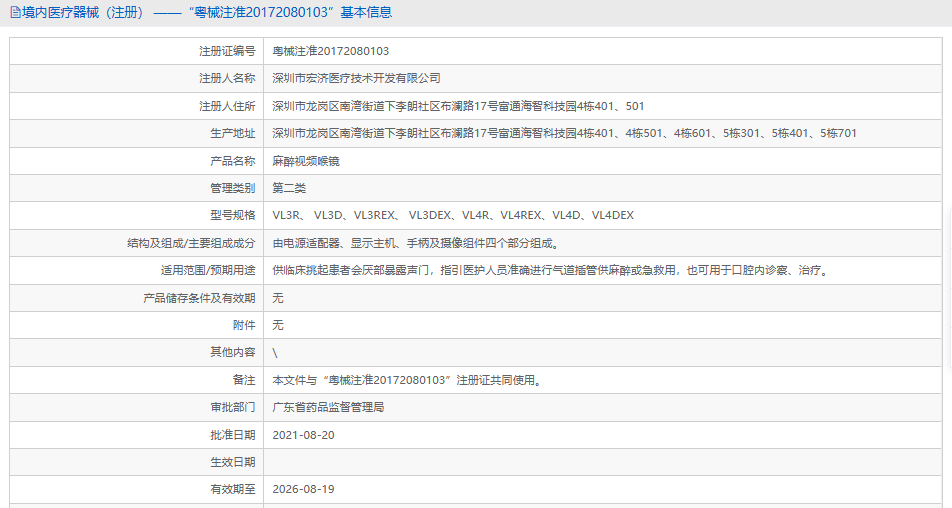
Task: Click the 管理类别 label
Action: 233,188
